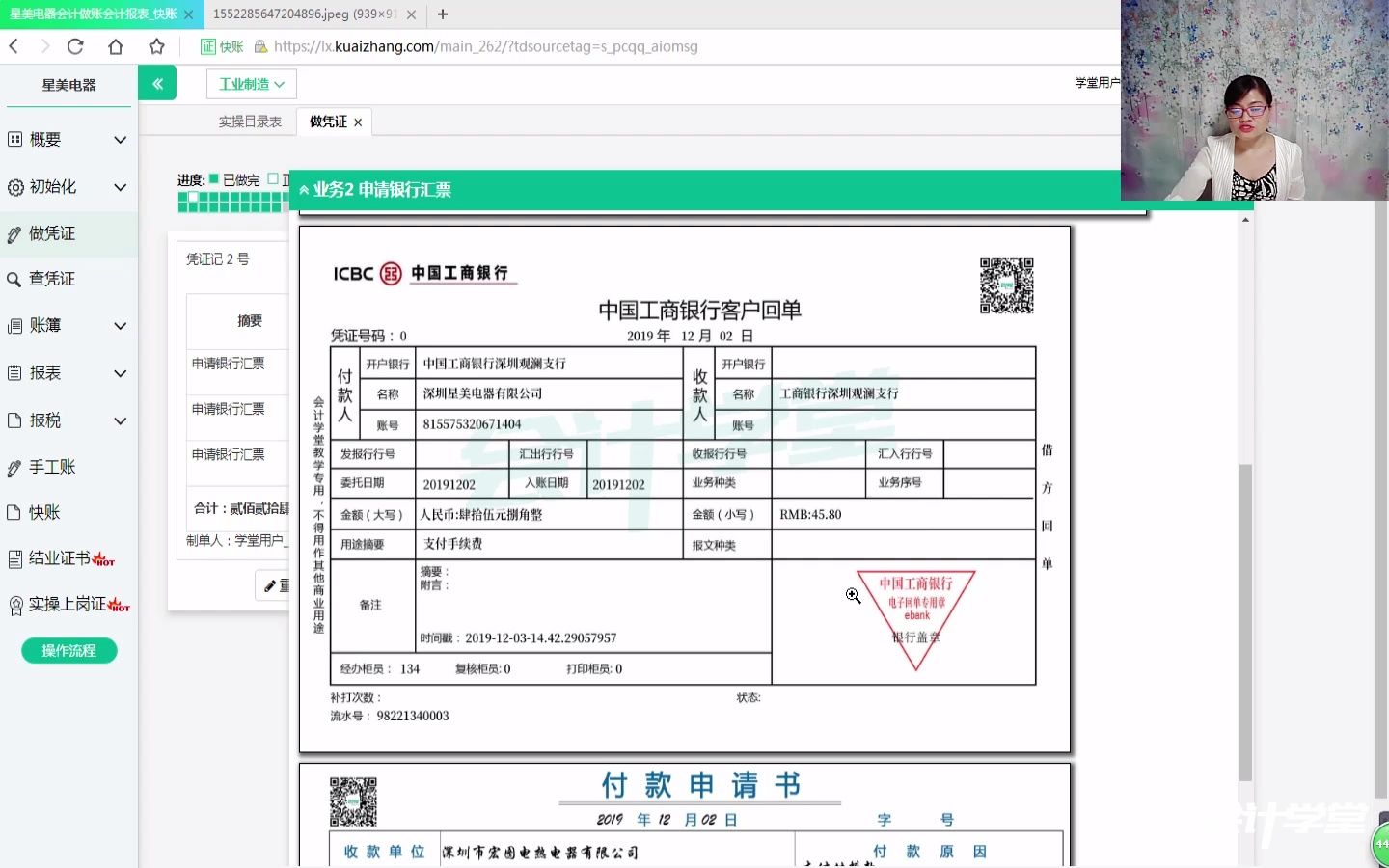The image size is (1389, 868).
Task: Click the 星美电器 company name
Action: point(68,85)
